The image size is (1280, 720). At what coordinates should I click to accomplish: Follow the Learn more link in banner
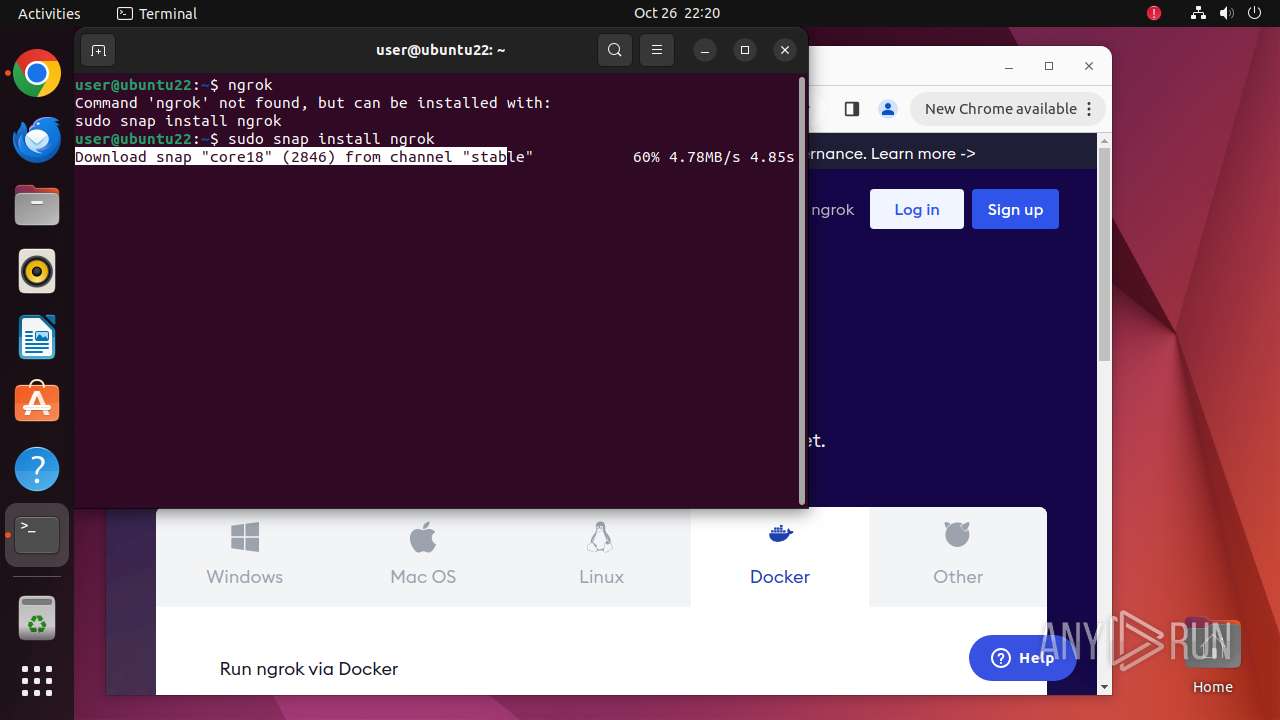923,153
